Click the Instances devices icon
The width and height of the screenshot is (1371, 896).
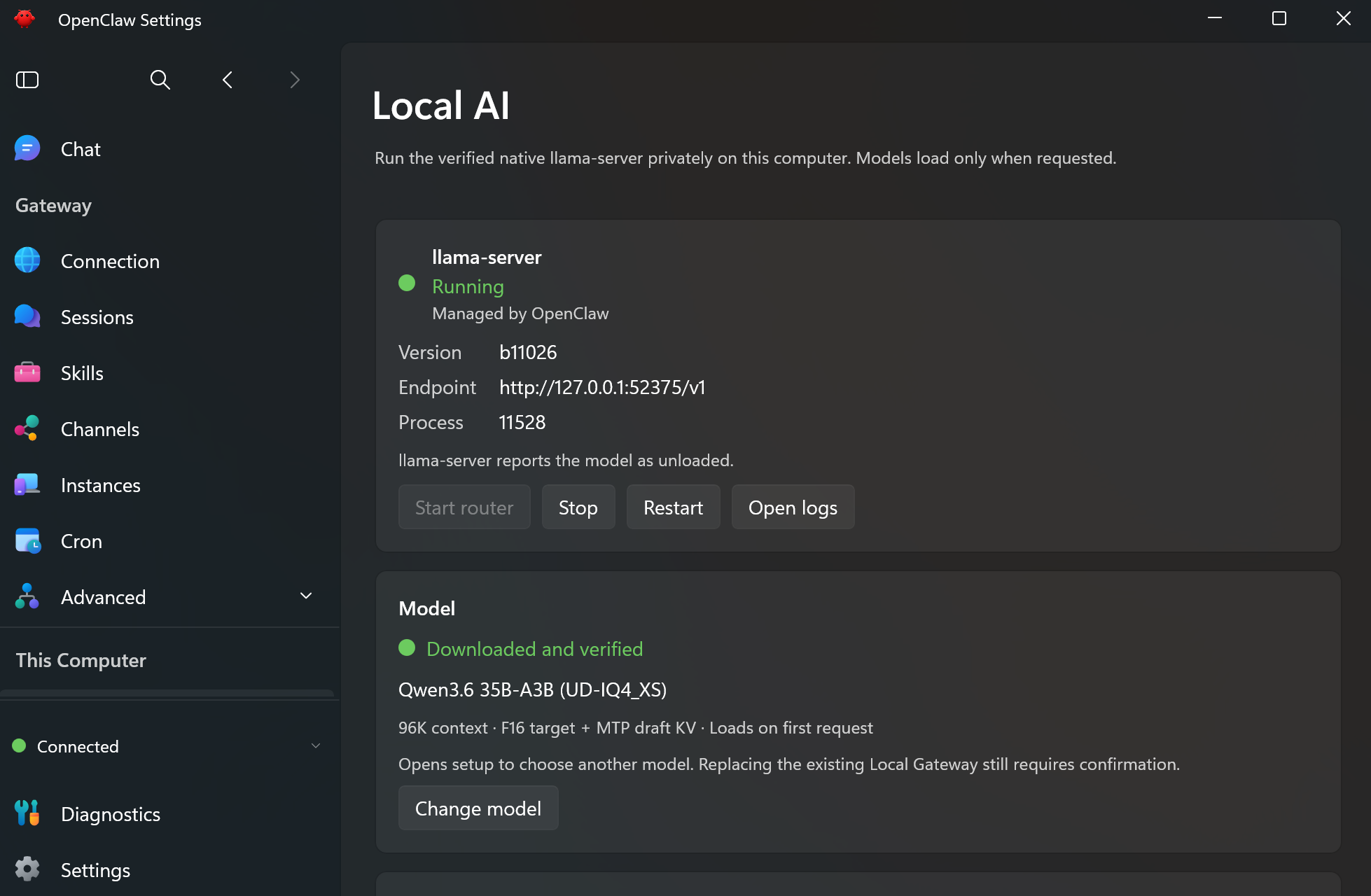pyautogui.click(x=27, y=484)
